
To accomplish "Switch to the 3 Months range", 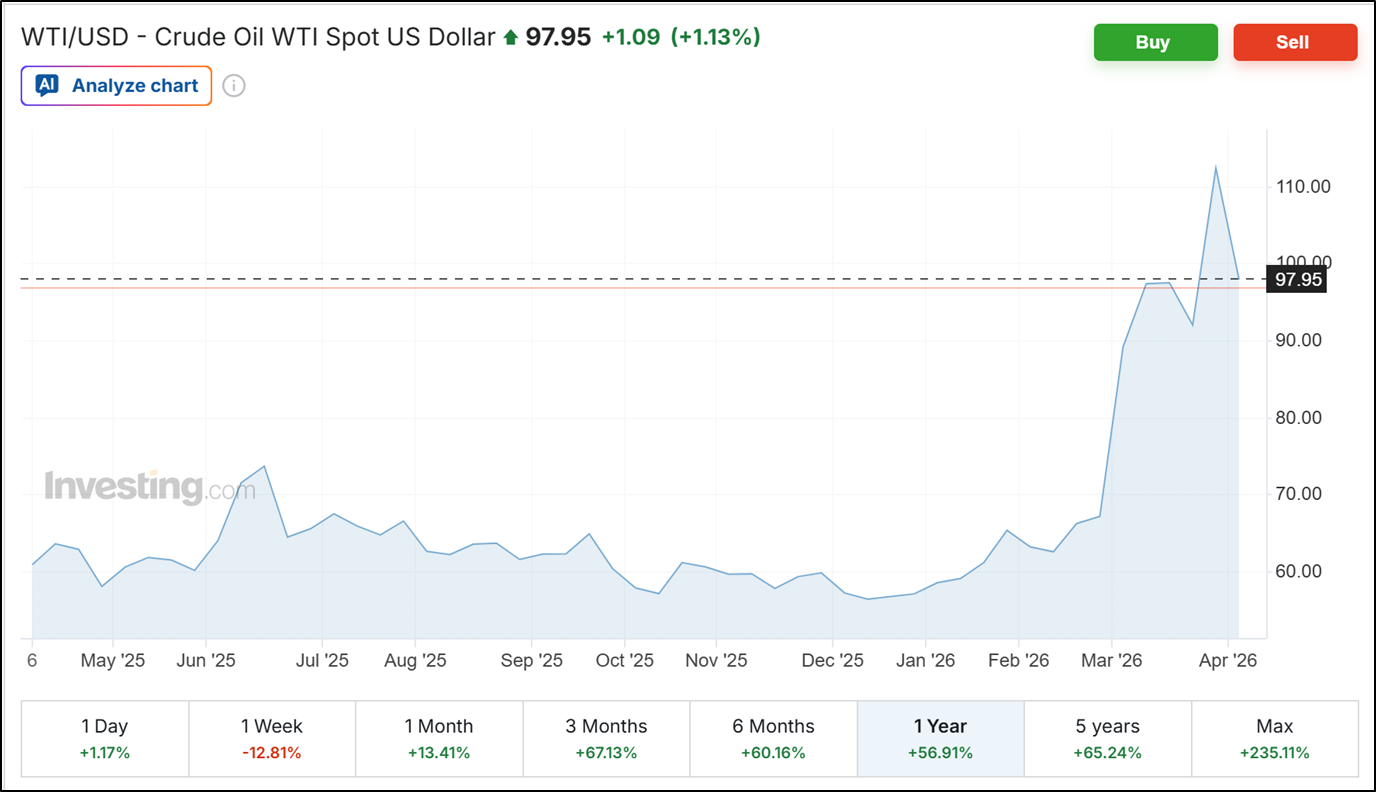I will (x=606, y=738).
